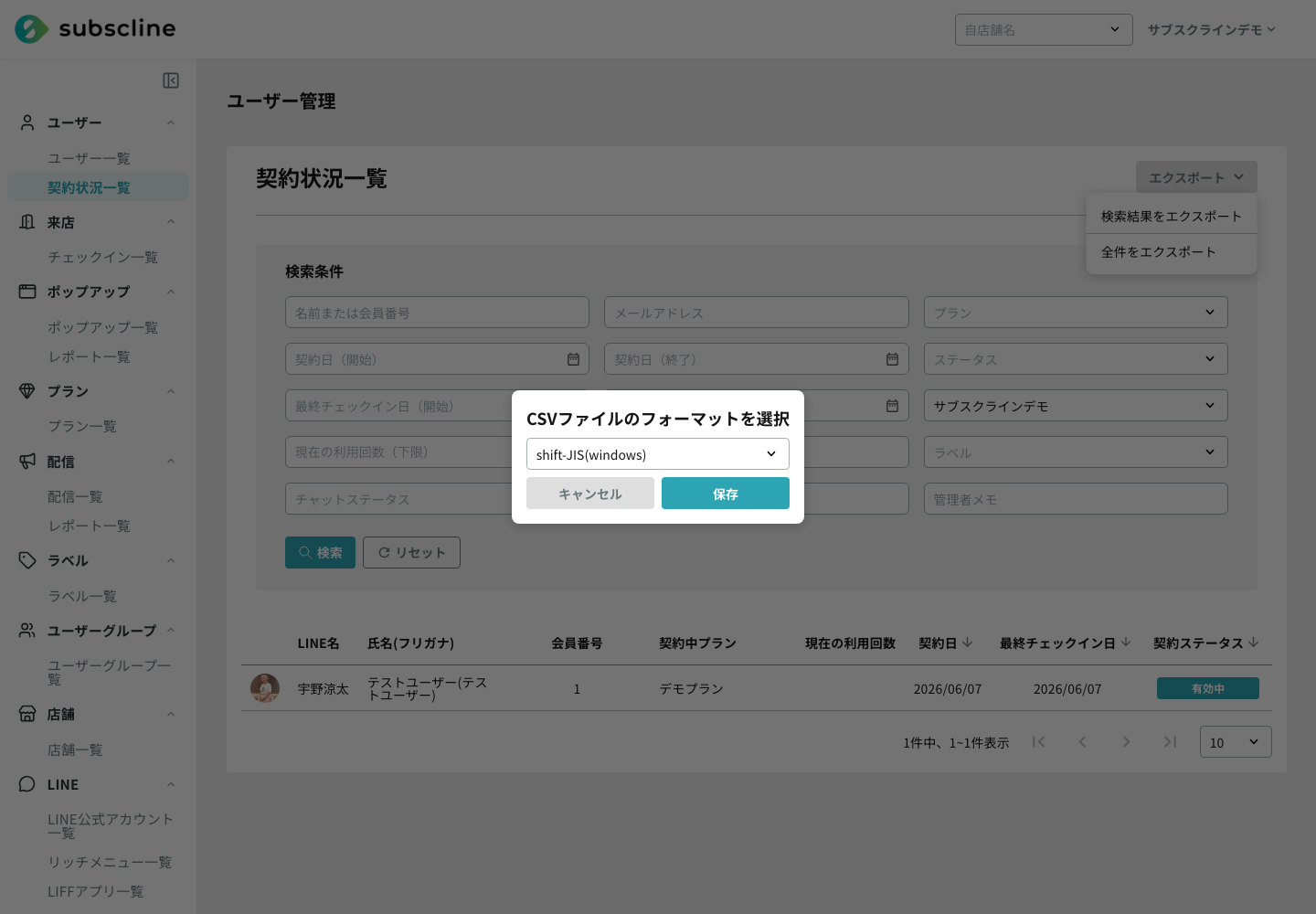The width and height of the screenshot is (1316, 914).
Task: Select 全件をエクスポート from the export menu
Action: [1172, 252]
